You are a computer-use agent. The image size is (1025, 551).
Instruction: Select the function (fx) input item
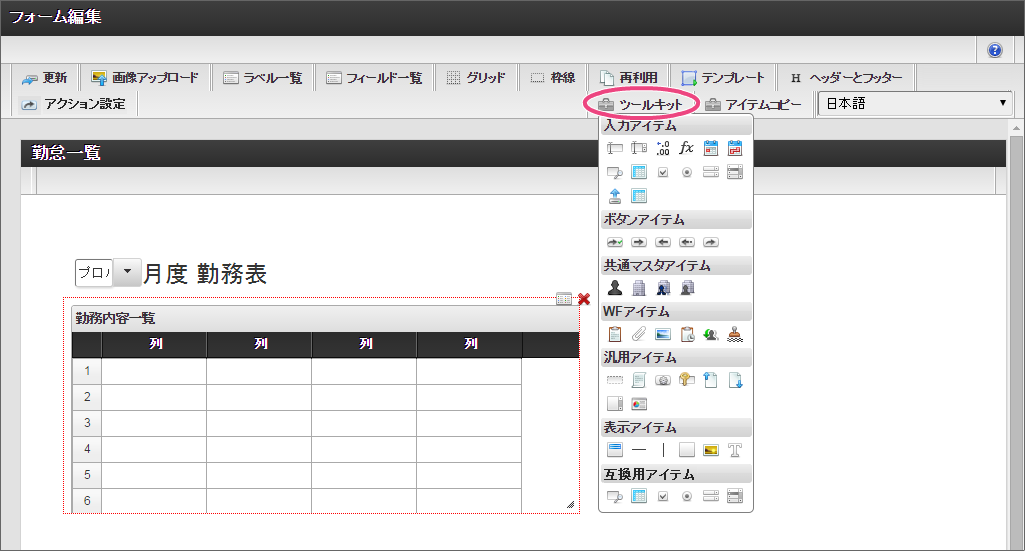[x=686, y=148]
